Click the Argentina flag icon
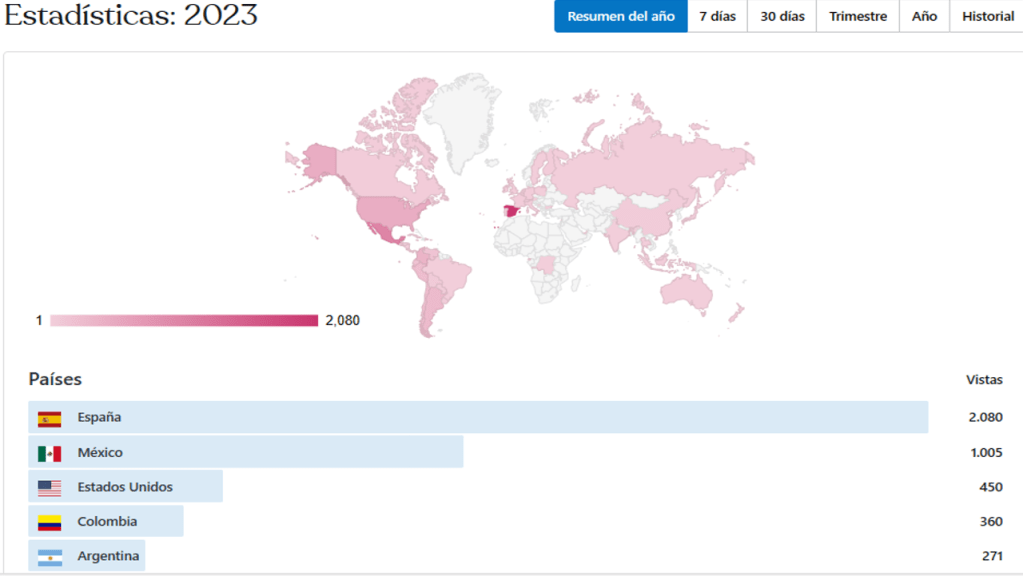Viewport: 1023px width, 576px height. [49, 557]
